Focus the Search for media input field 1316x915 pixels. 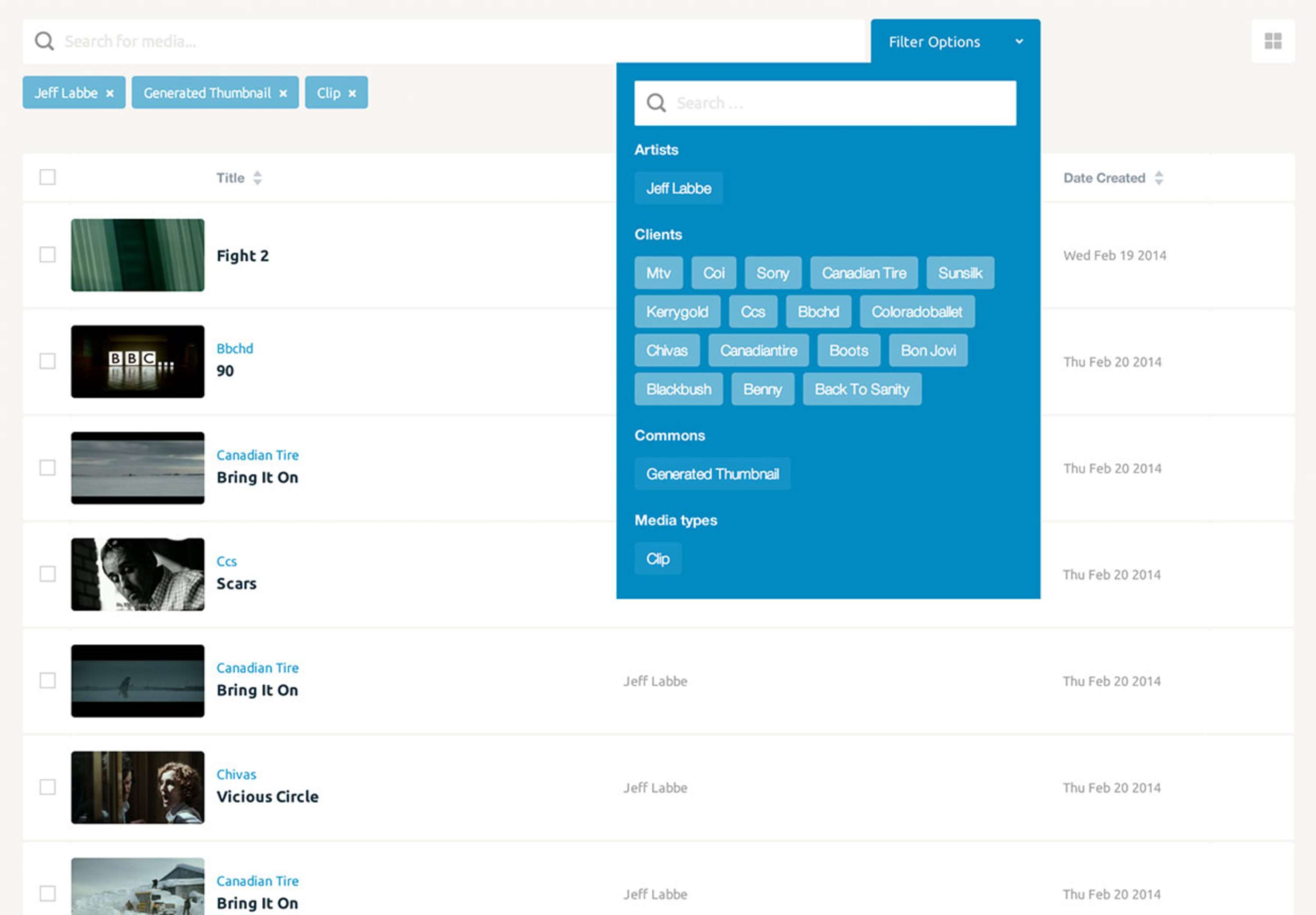point(443,41)
